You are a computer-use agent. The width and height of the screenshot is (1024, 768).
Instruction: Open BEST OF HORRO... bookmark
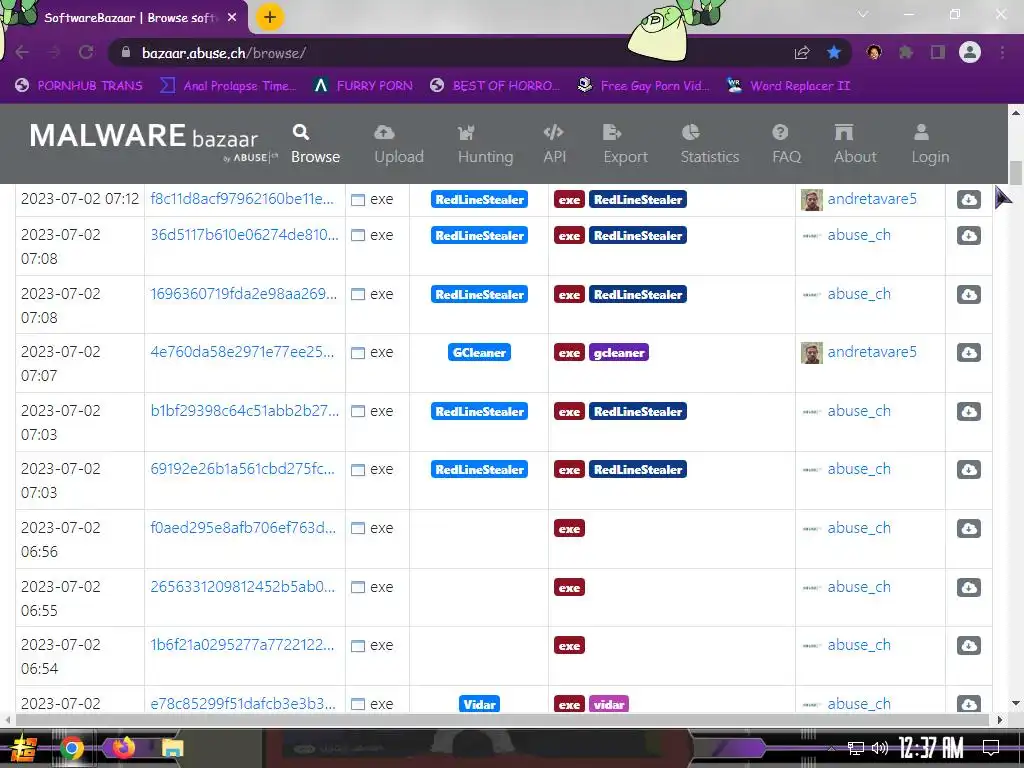point(495,86)
